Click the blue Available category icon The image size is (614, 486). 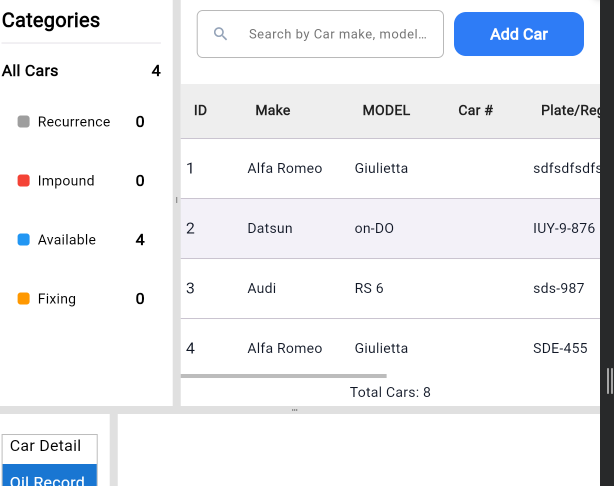click(24, 240)
